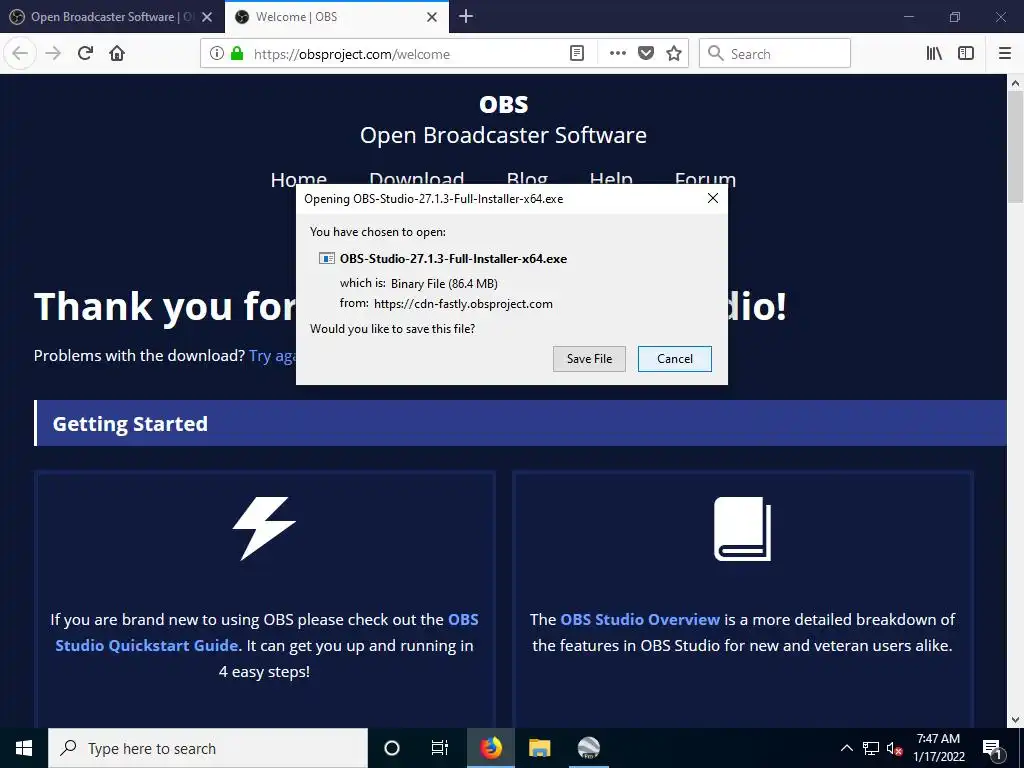The height and width of the screenshot is (768, 1024).
Task: Click the network tray icon
Action: tap(871, 748)
